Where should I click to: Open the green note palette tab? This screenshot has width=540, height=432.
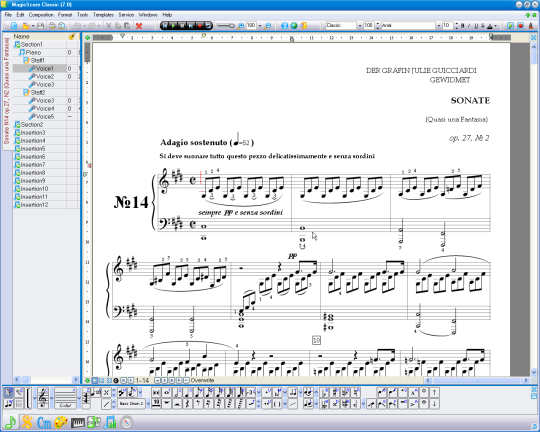pos(10,422)
